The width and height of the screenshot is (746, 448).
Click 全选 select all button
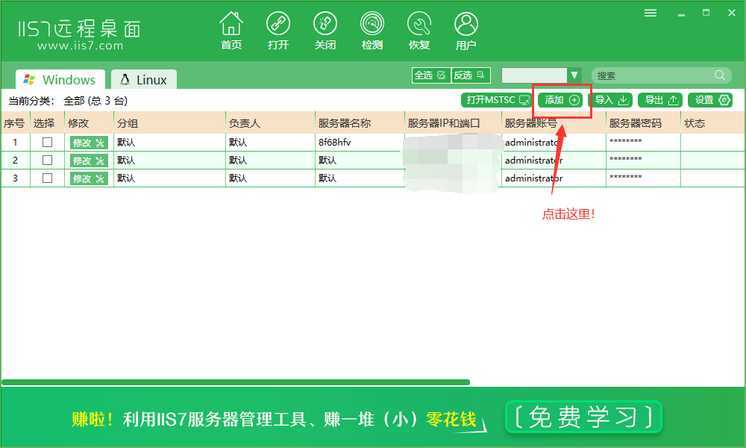(x=431, y=75)
